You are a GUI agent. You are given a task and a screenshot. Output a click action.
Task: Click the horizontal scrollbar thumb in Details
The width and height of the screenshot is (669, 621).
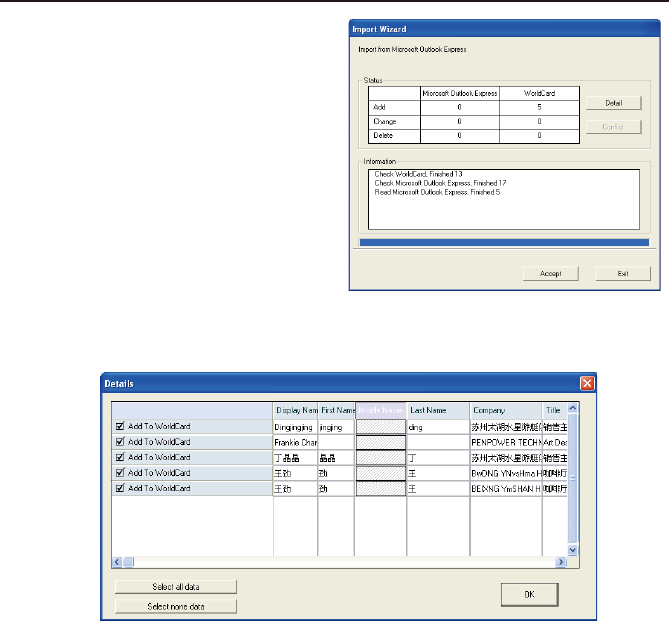point(128,562)
